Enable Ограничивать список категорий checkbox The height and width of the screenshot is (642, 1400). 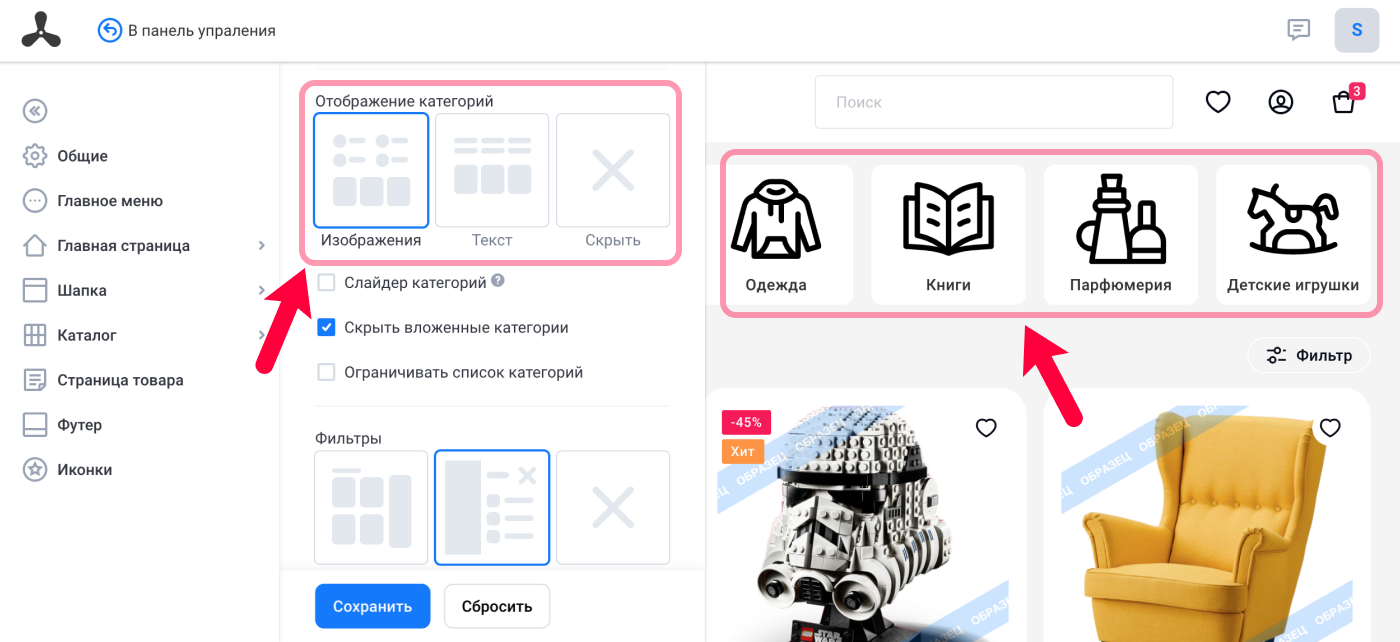[326, 373]
